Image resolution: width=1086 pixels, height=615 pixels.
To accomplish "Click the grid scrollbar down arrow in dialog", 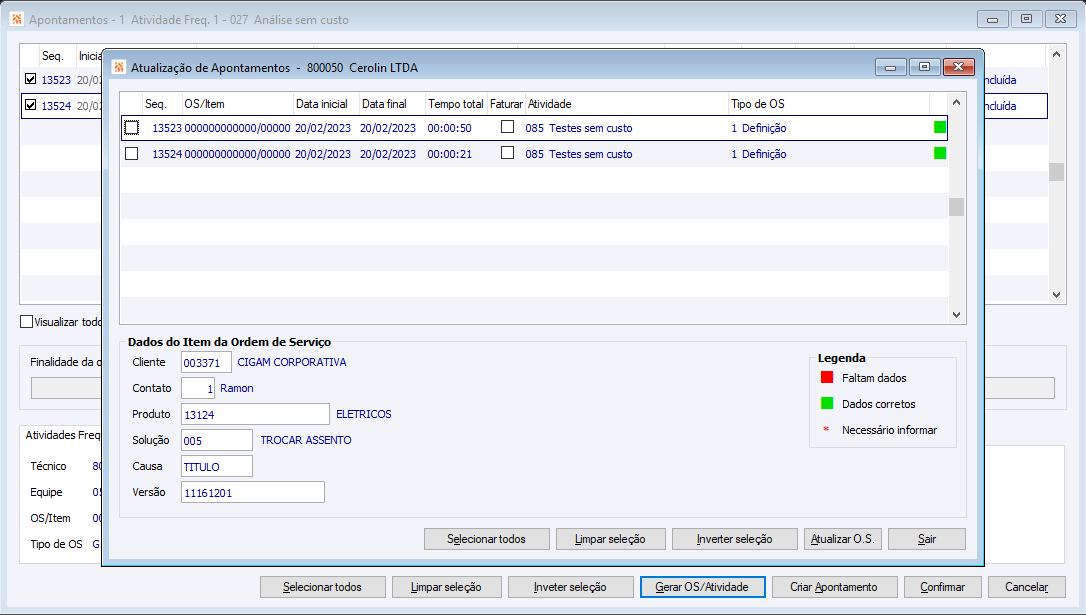I will coord(956,314).
